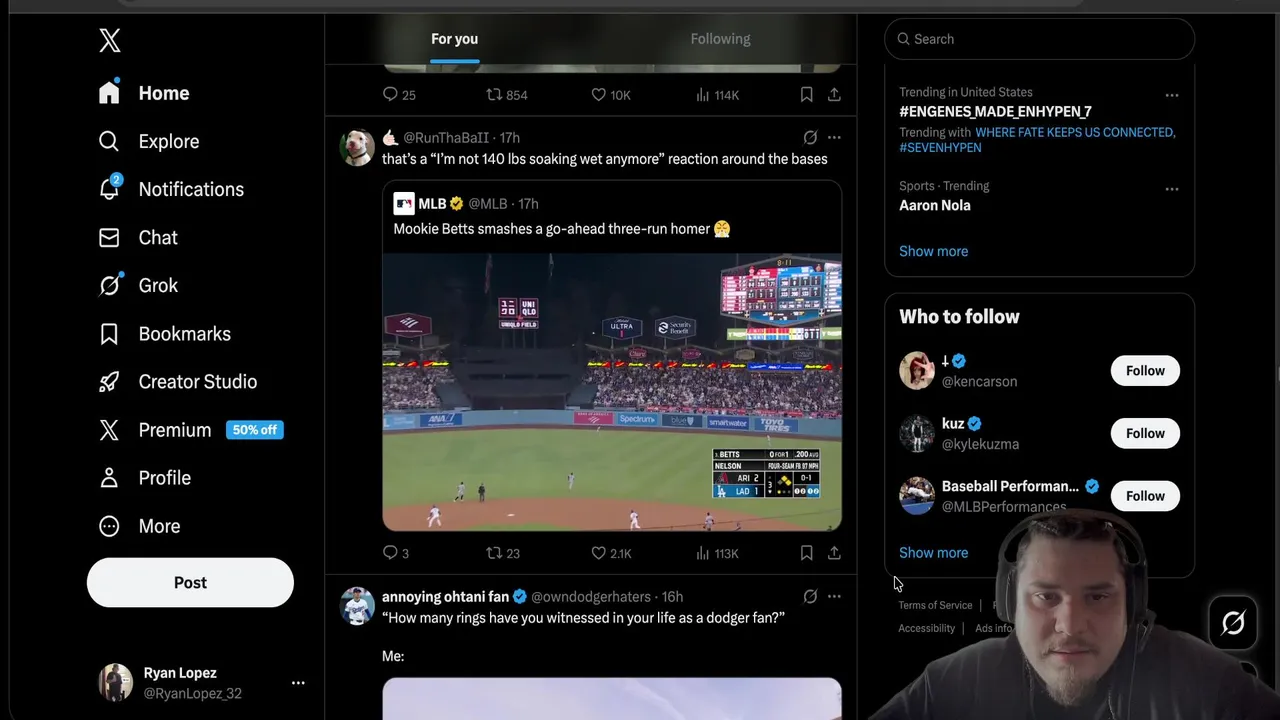
Task: Open image in ohtani fan post
Action: (612, 699)
